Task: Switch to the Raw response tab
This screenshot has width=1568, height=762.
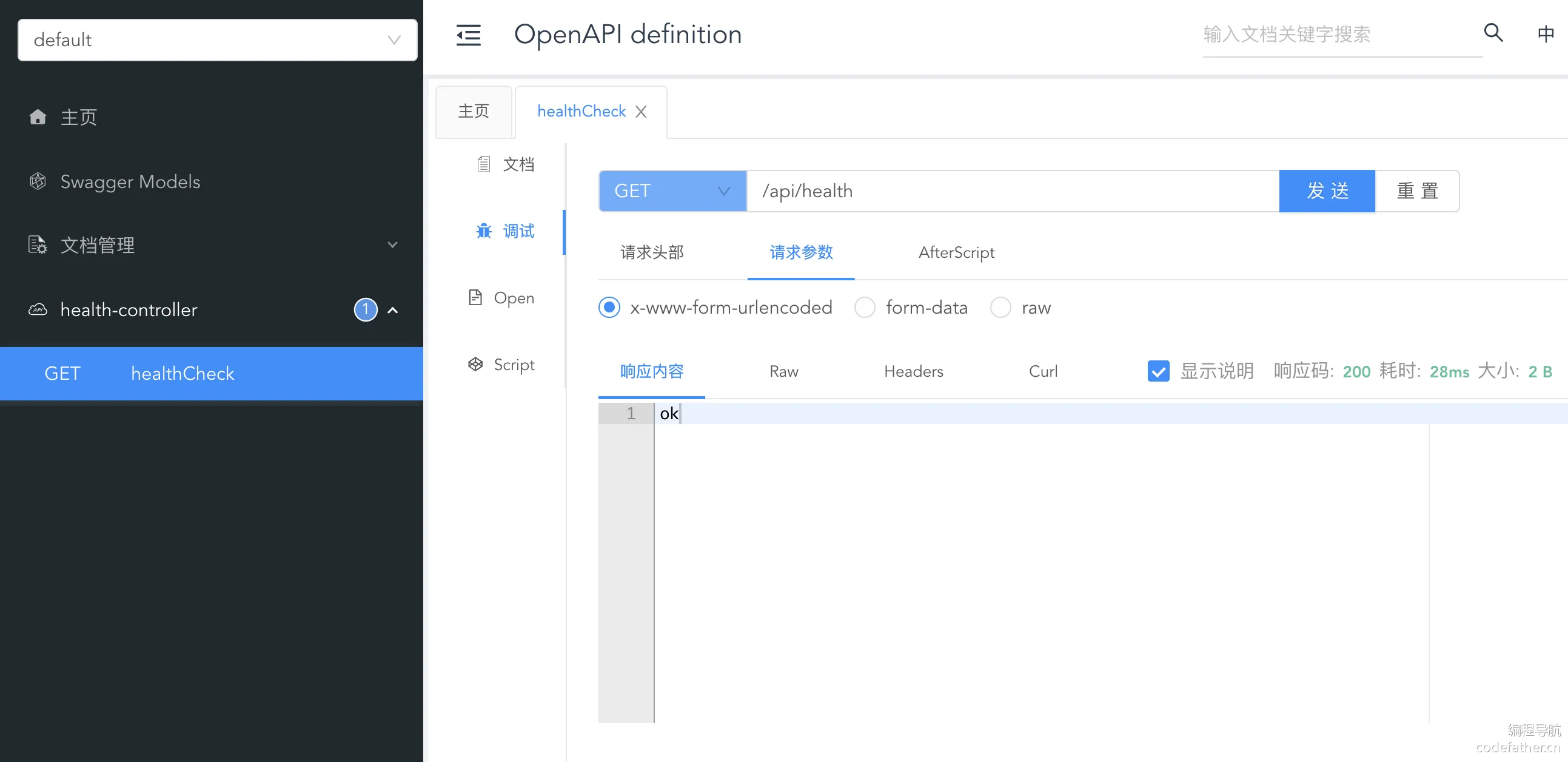Action: pos(783,371)
